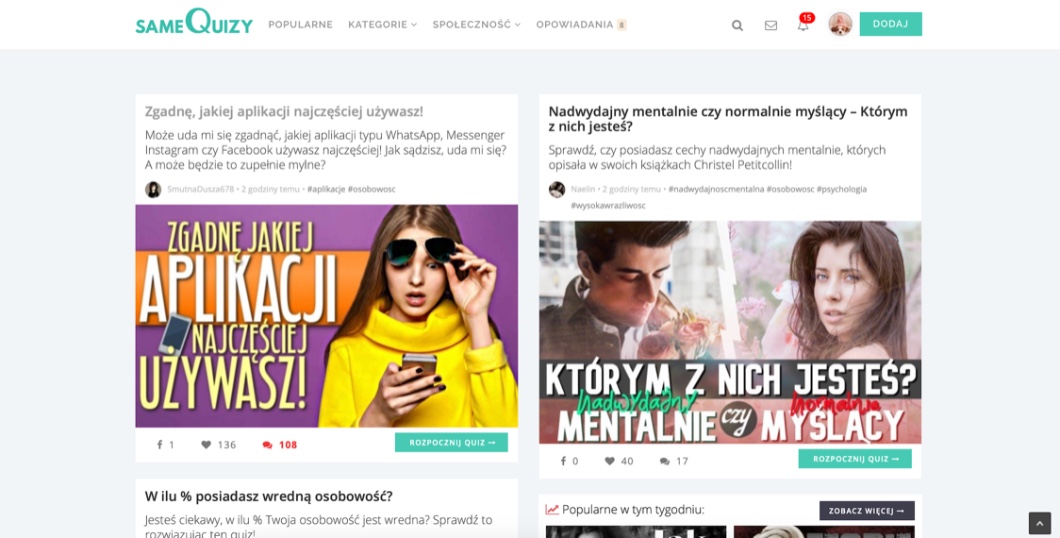Screen dimensions: 1060x538
Task: Expand the Społeczność dropdown menu
Action: [x=476, y=24]
